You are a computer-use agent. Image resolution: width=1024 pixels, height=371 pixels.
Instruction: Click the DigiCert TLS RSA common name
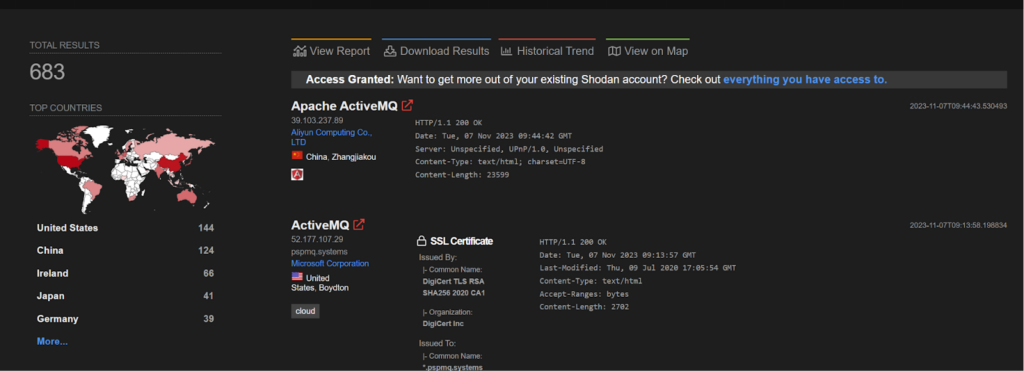[x=455, y=287]
